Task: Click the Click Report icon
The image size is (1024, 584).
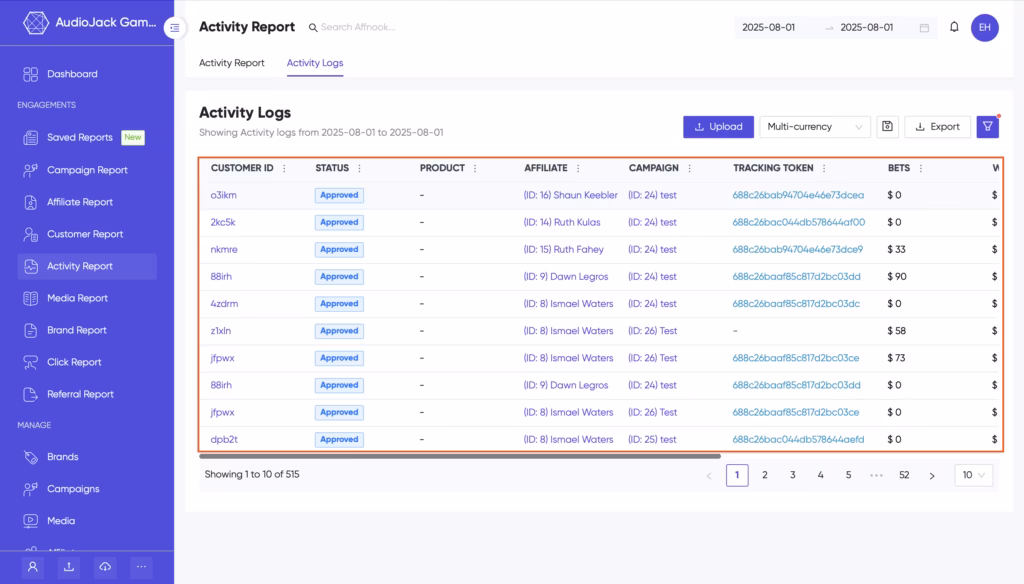Action: 31,362
